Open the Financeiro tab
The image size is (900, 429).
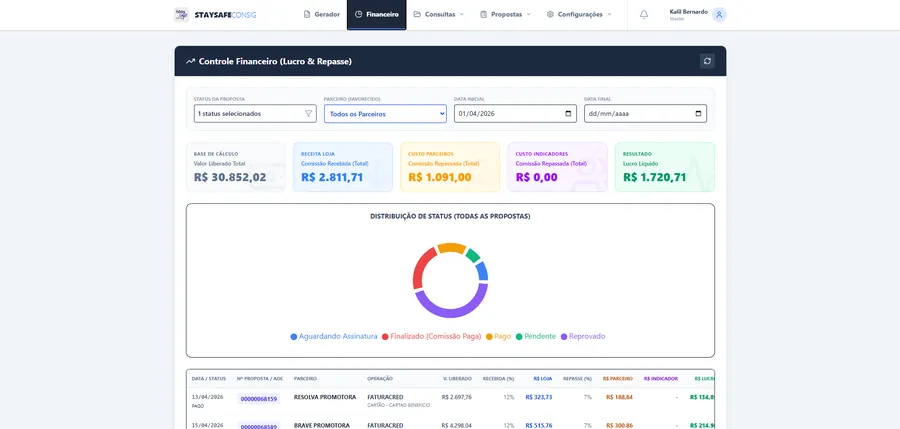pos(377,14)
